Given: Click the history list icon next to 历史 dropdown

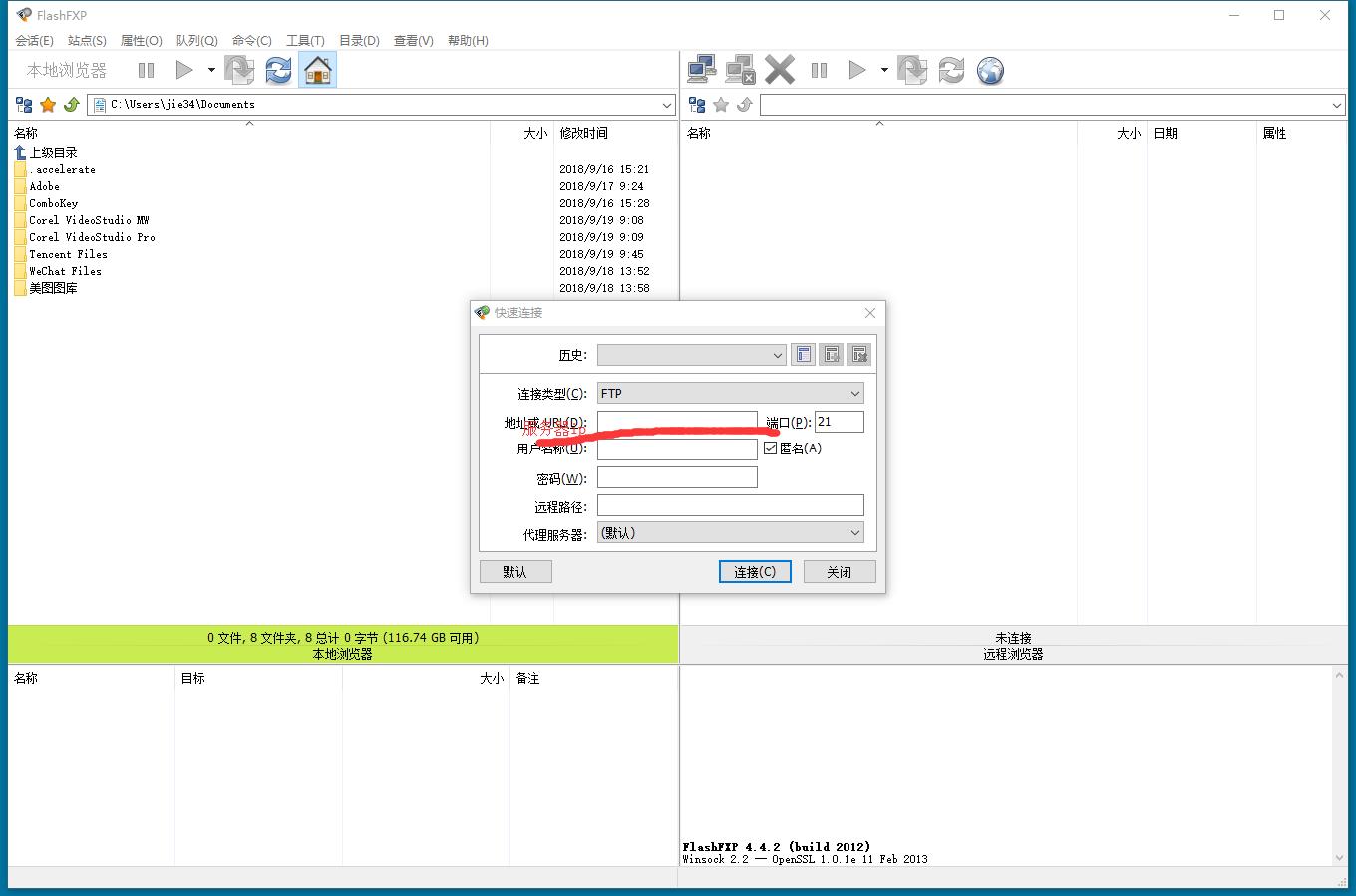Looking at the screenshot, I should click(x=803, y=354).
